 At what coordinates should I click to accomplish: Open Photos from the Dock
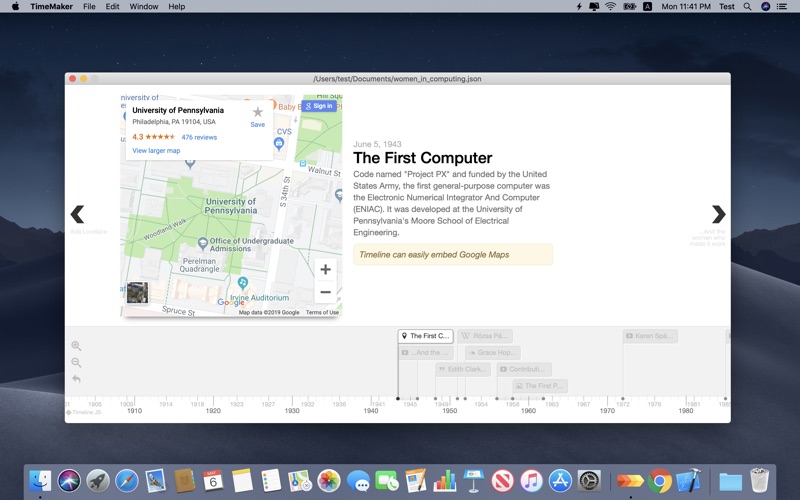[329, 481]
